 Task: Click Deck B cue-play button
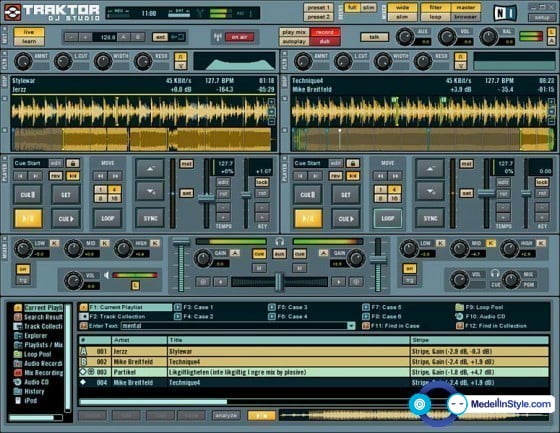(x=346, y=218)
